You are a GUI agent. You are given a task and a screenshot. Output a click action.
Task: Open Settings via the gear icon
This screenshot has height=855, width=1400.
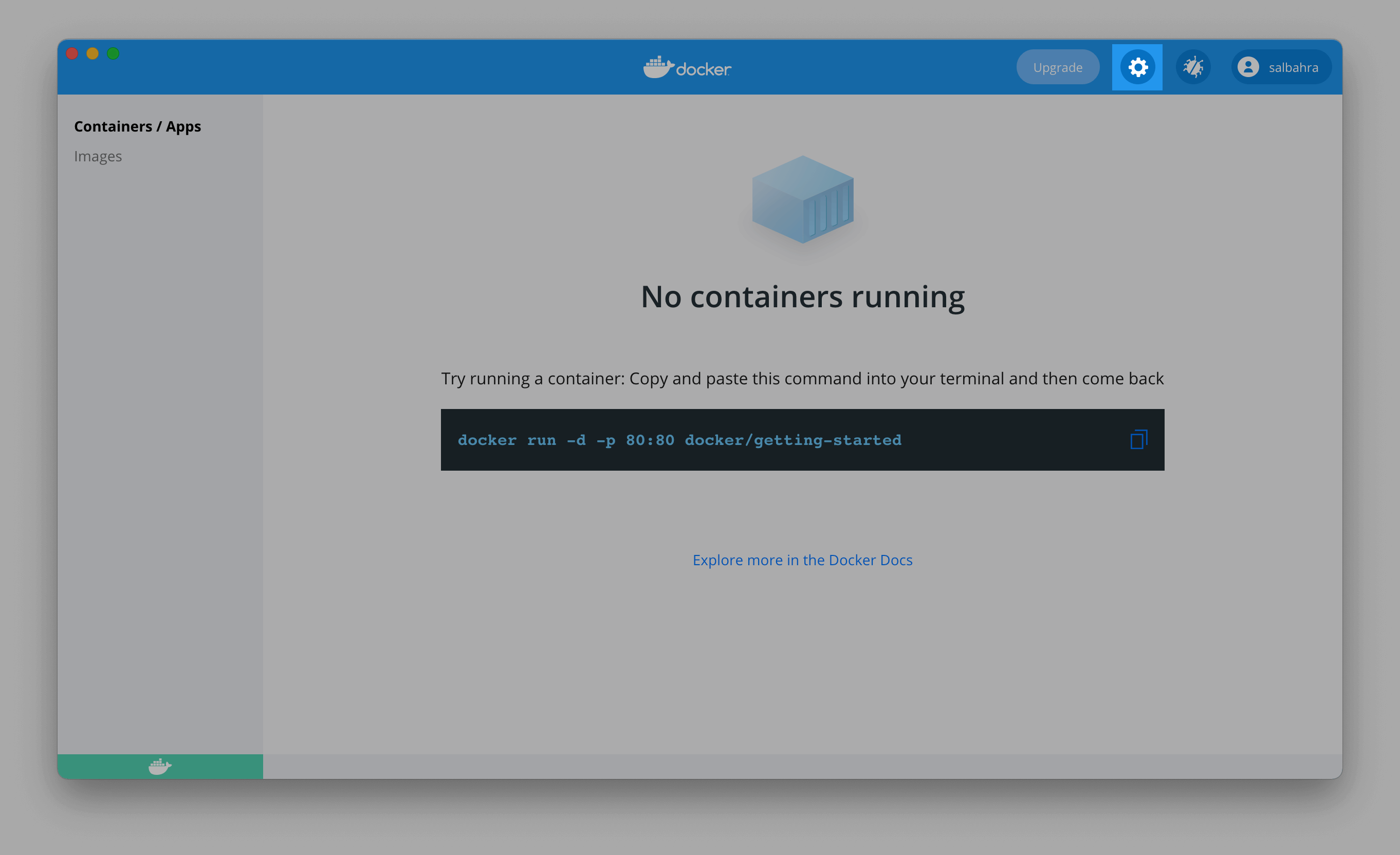(x=1137, y=67)
